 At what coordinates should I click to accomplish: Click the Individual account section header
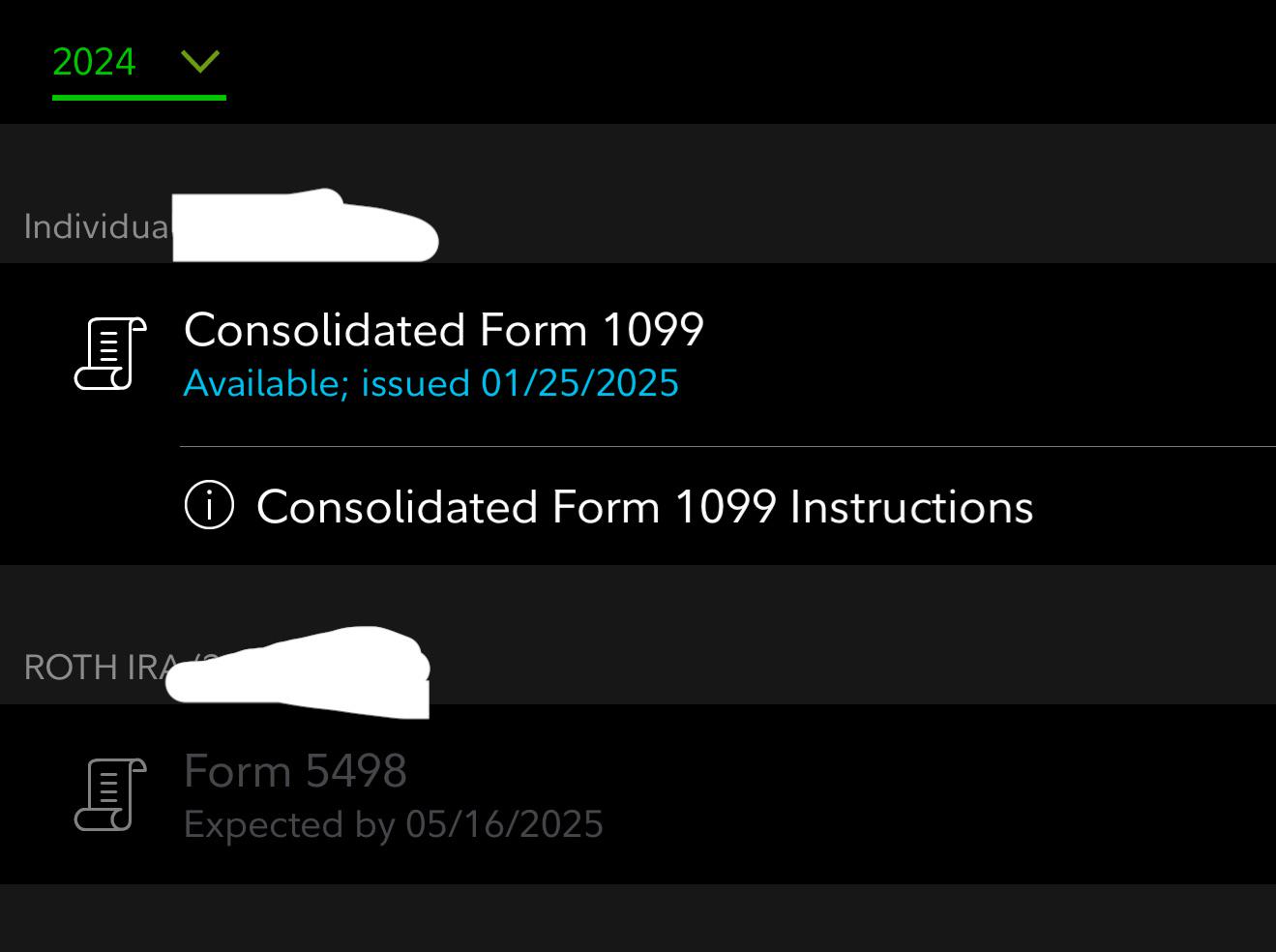tap(95, 227)
